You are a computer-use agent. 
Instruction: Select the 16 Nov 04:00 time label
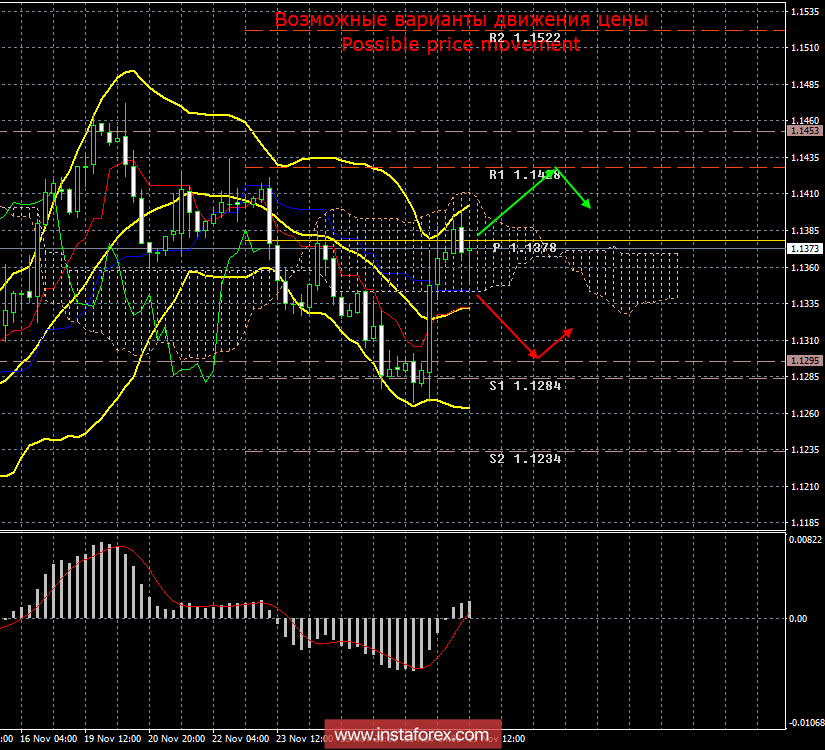tap(48, 738)
